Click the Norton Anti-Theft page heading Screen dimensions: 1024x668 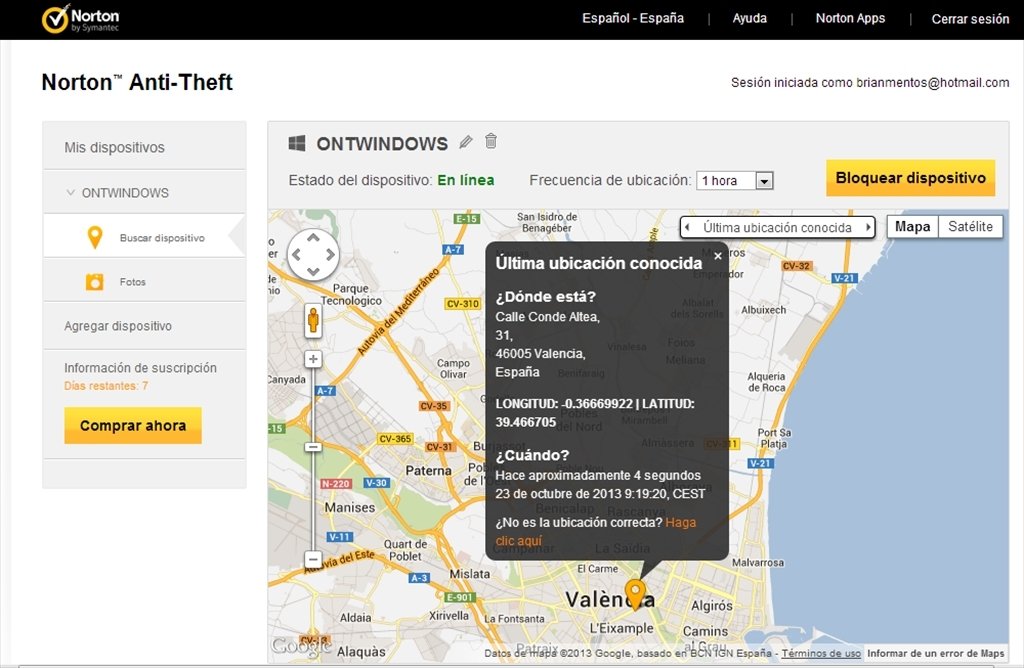137,82
